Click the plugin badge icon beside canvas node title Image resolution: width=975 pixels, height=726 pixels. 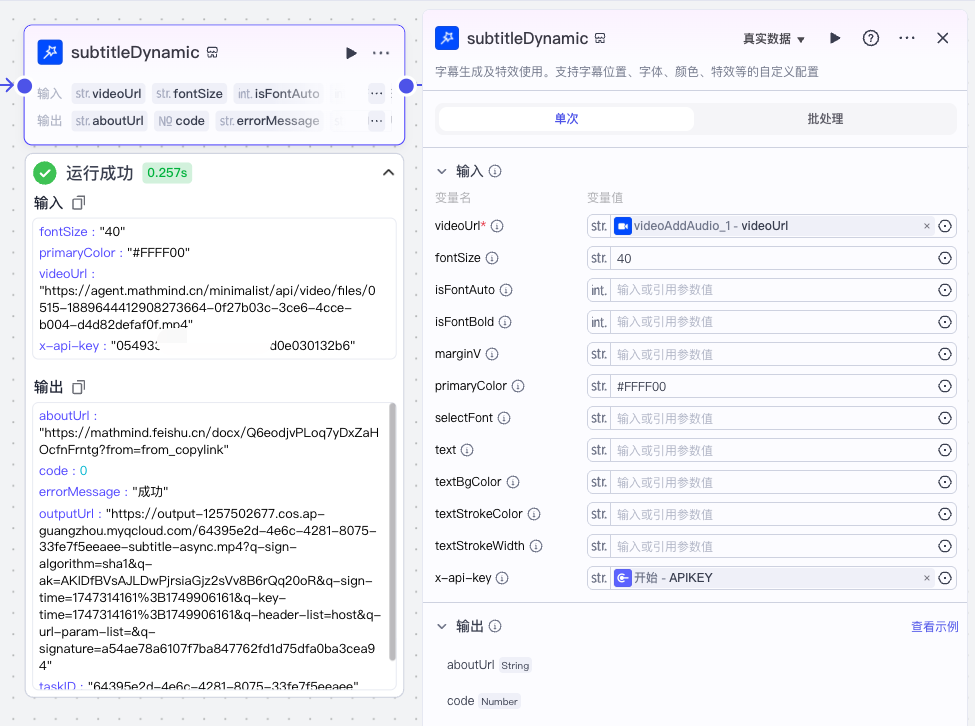click(x=212, y=53)
